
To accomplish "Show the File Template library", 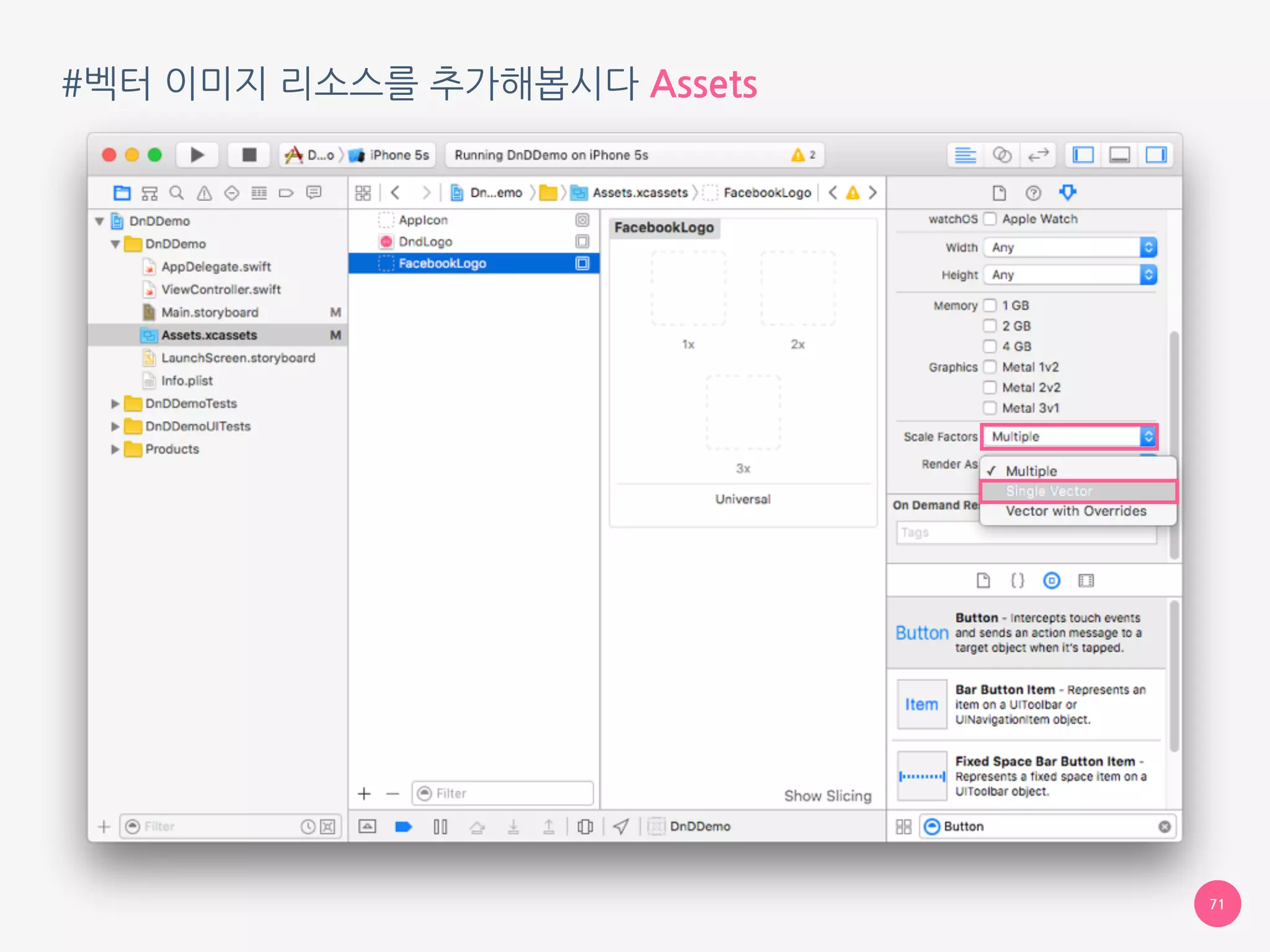I will tap(984, 581).
